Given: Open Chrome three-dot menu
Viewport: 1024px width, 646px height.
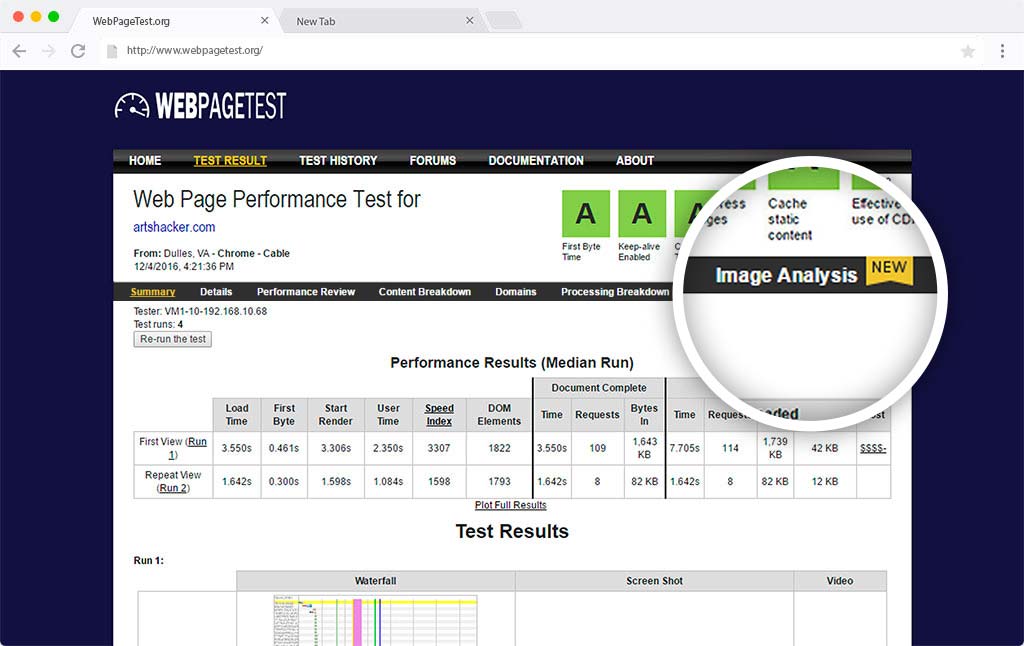Looking at the screenshot, I should pos(1002,51).
